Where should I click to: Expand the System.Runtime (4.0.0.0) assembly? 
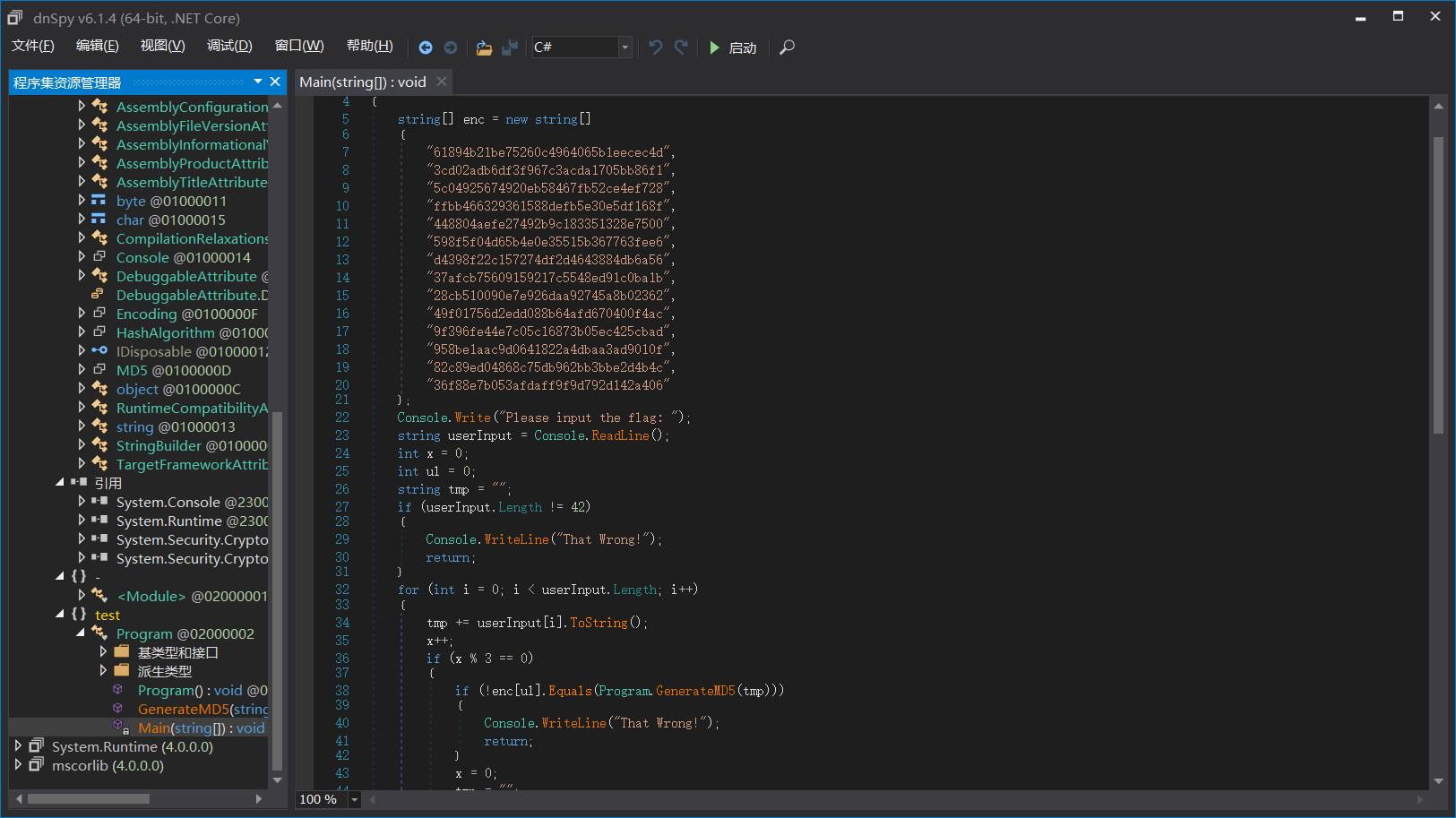coord(17,745)
